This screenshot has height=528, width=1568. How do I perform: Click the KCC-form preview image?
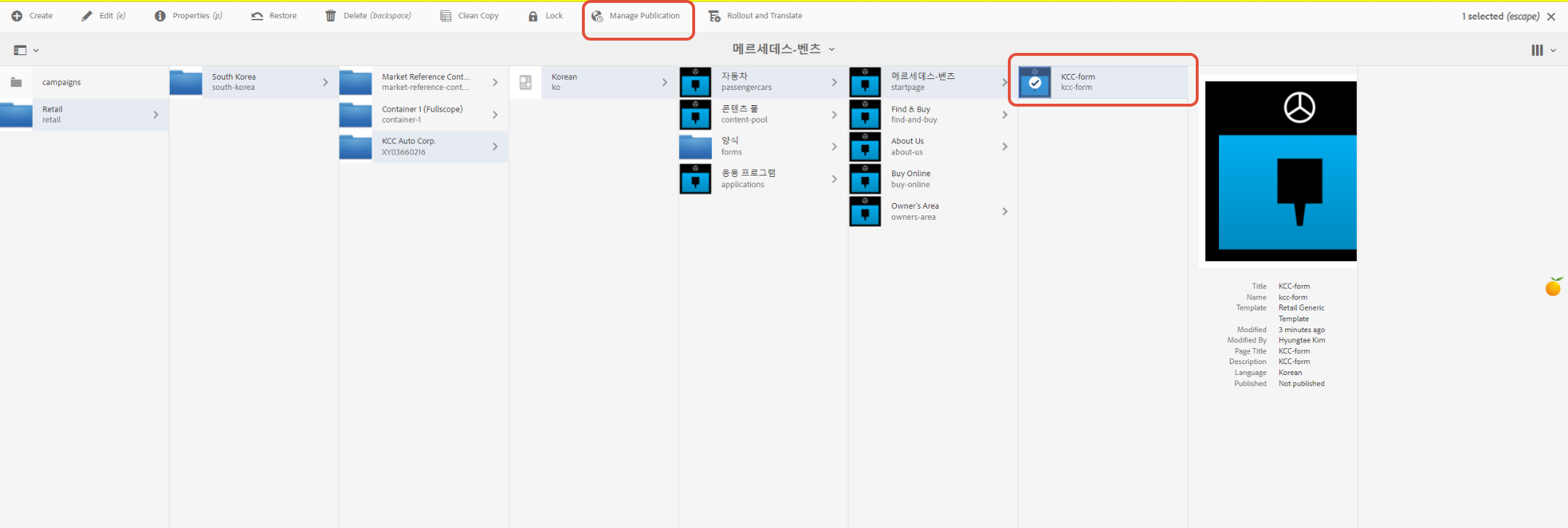click(1281, 171)
